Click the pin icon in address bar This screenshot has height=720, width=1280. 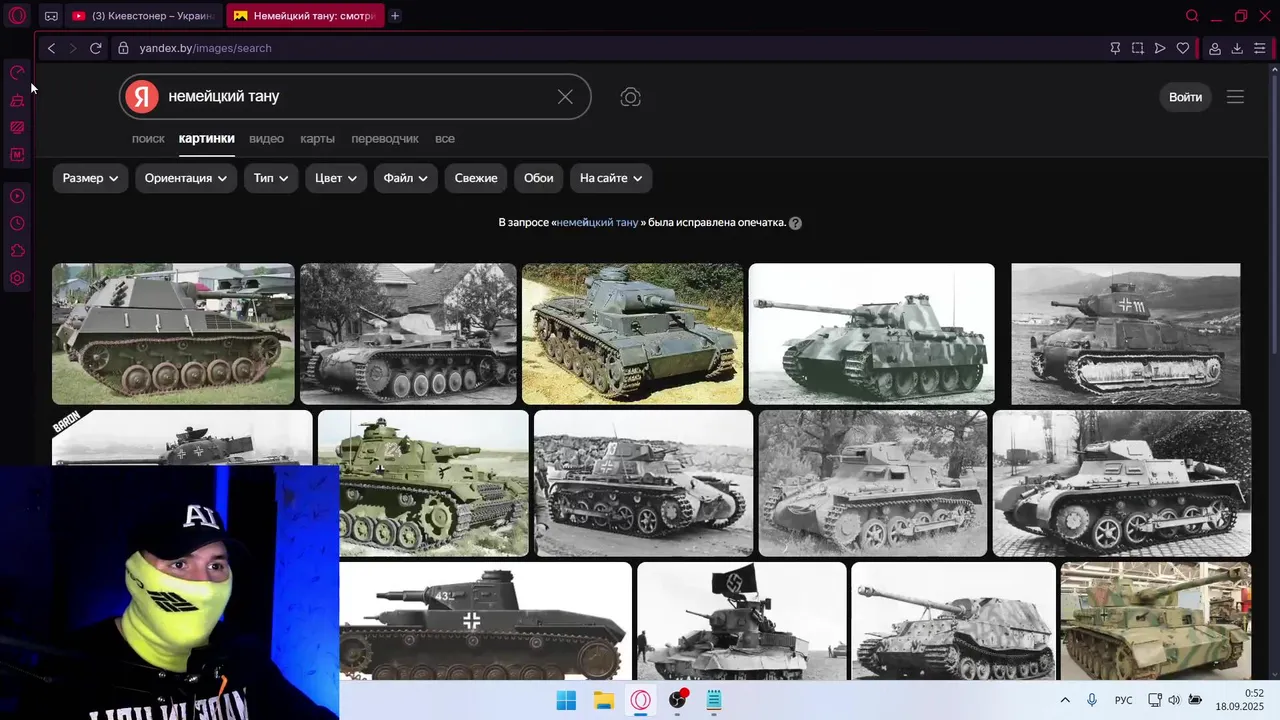coord(1115,48)
